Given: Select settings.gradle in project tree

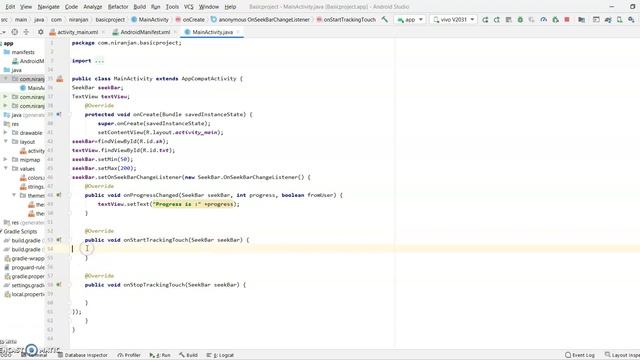Looking at the screenshot, I should pos(24,285).
